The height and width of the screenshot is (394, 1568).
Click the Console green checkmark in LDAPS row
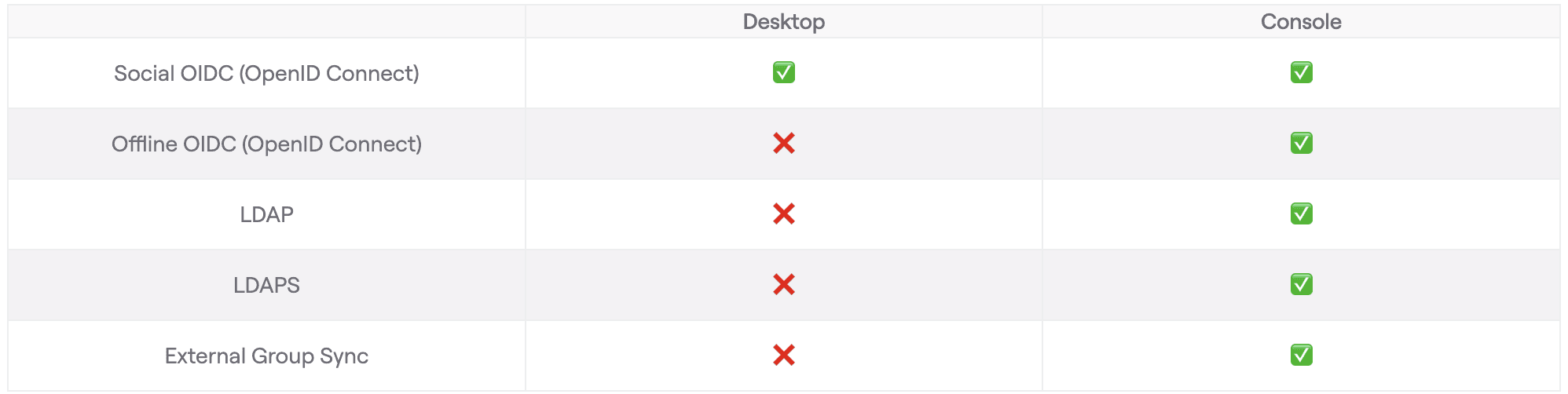pos(1301,284)
